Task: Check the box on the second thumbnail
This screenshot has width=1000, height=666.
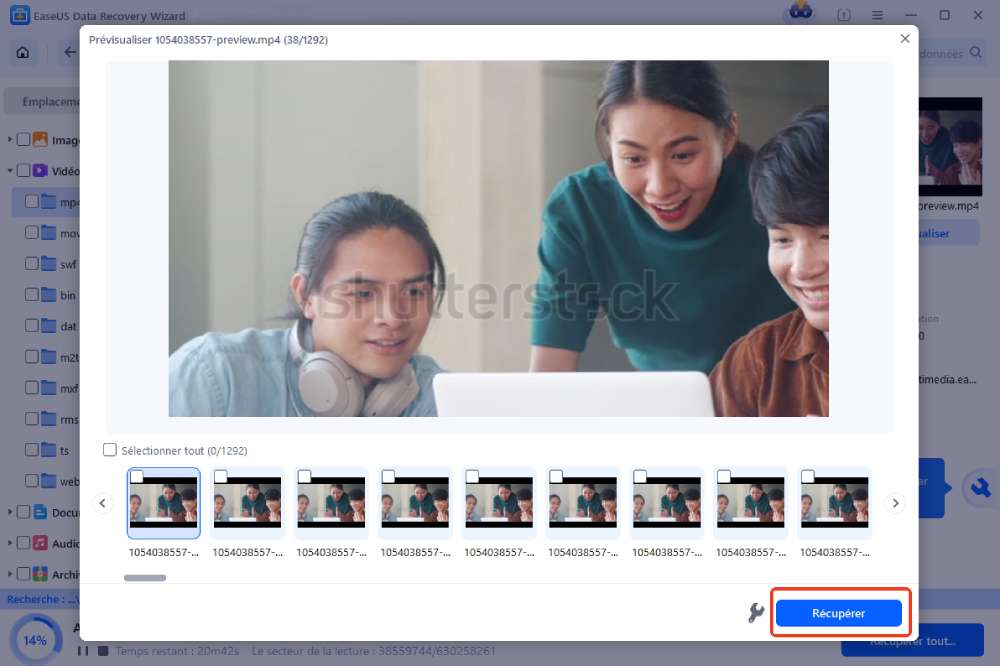Action: coord(221,477)
